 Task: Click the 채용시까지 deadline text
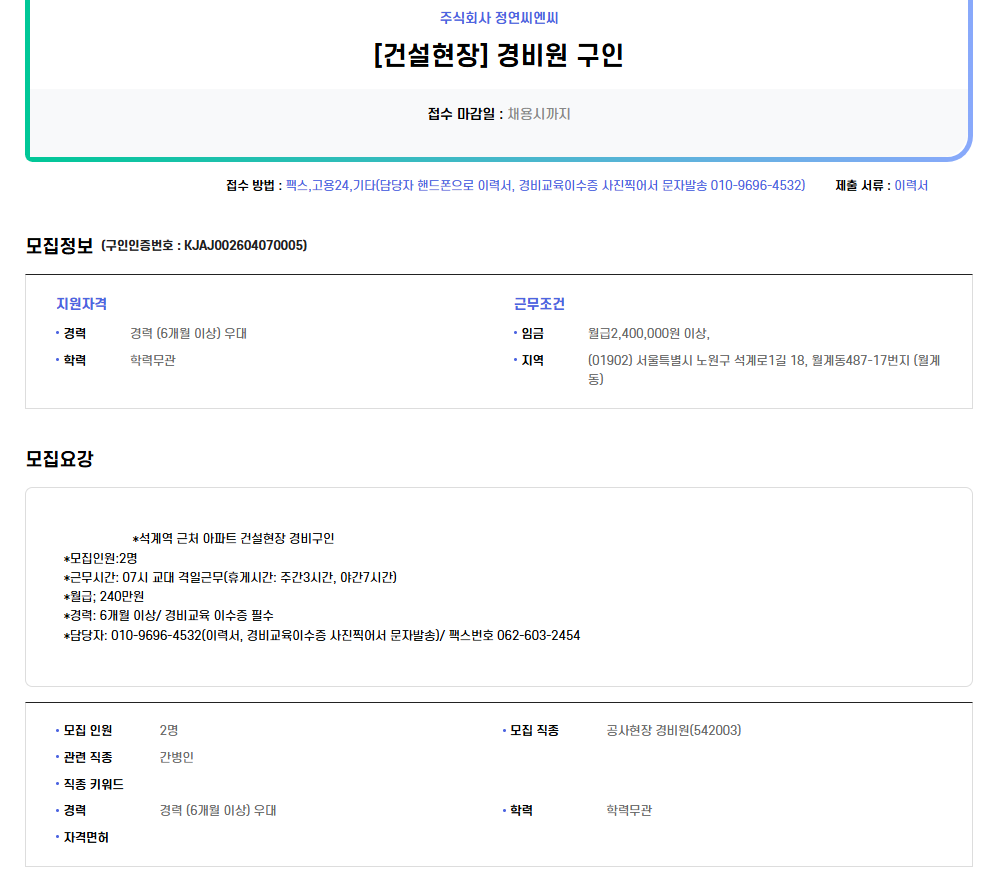click(x=538, y=114)
